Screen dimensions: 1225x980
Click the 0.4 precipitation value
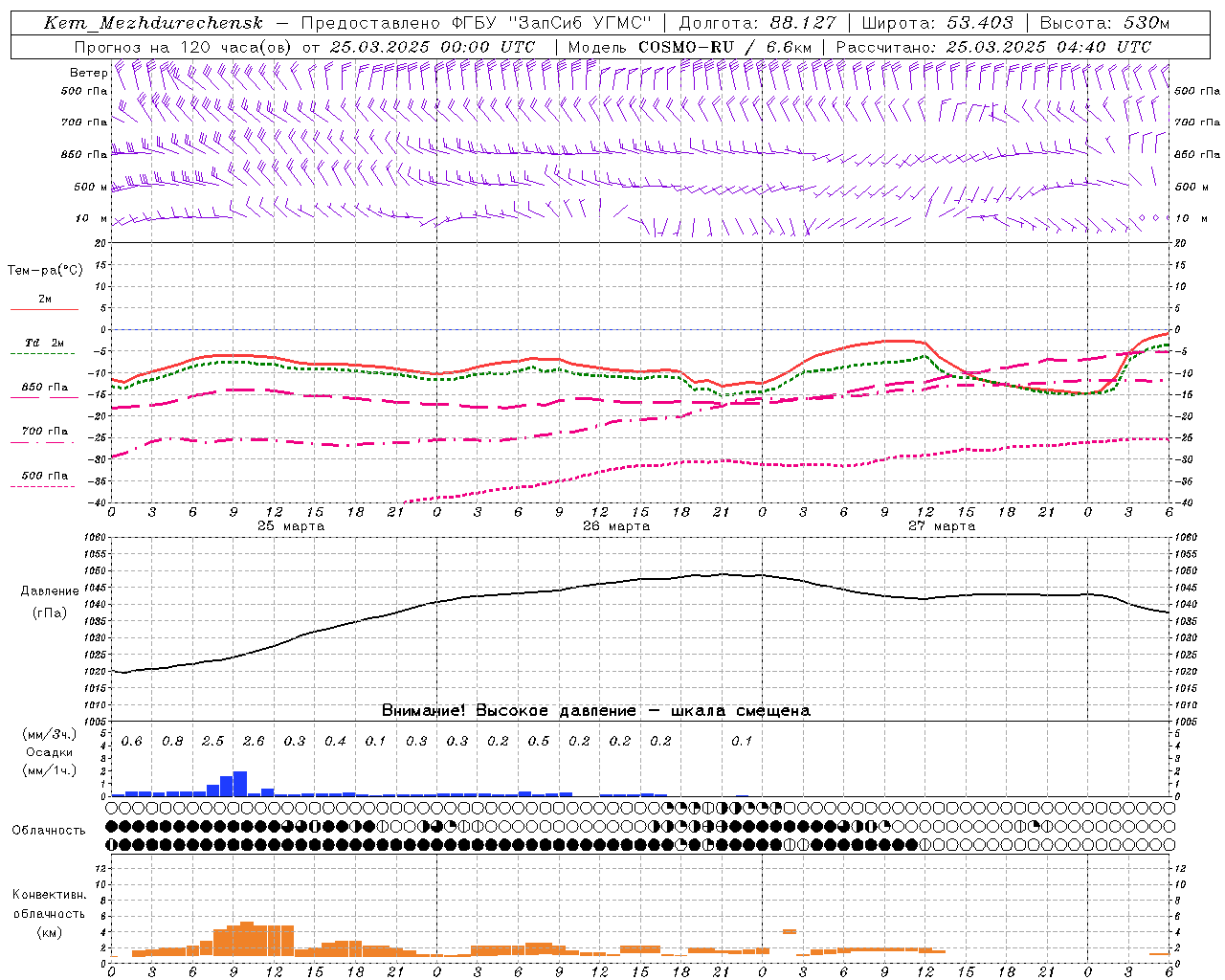[335, 742]
